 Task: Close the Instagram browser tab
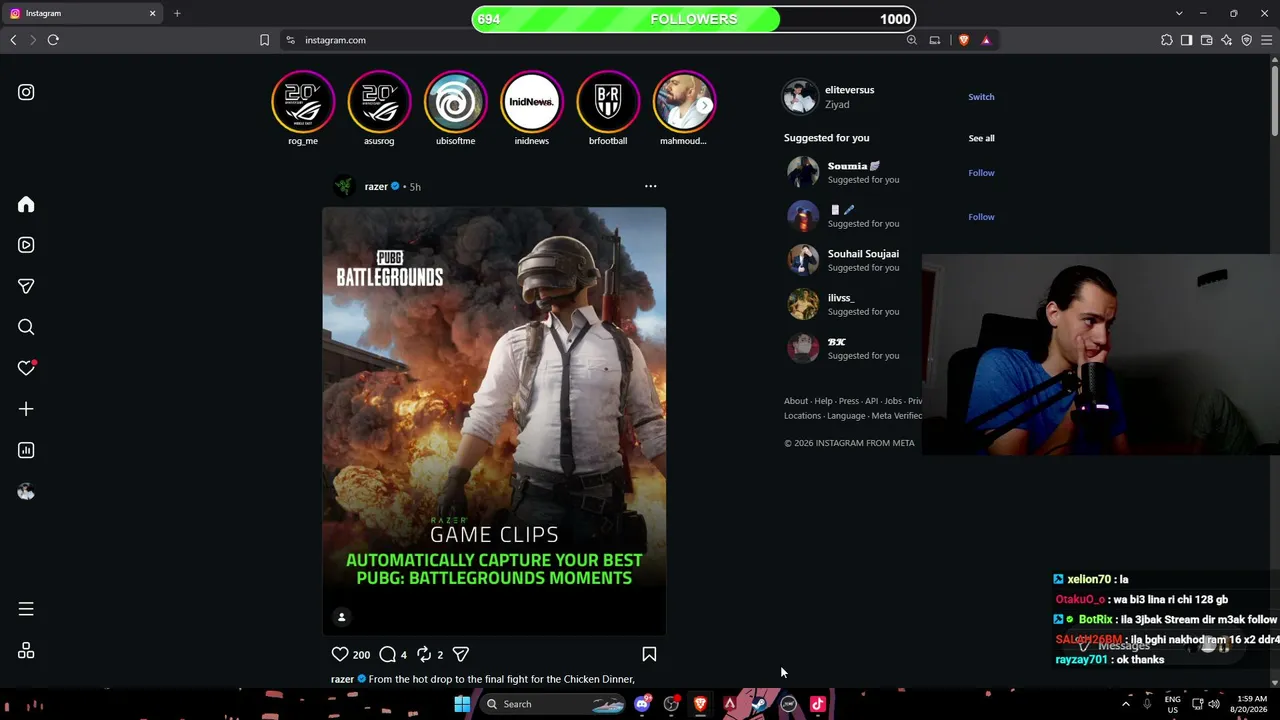pos(152,13)
